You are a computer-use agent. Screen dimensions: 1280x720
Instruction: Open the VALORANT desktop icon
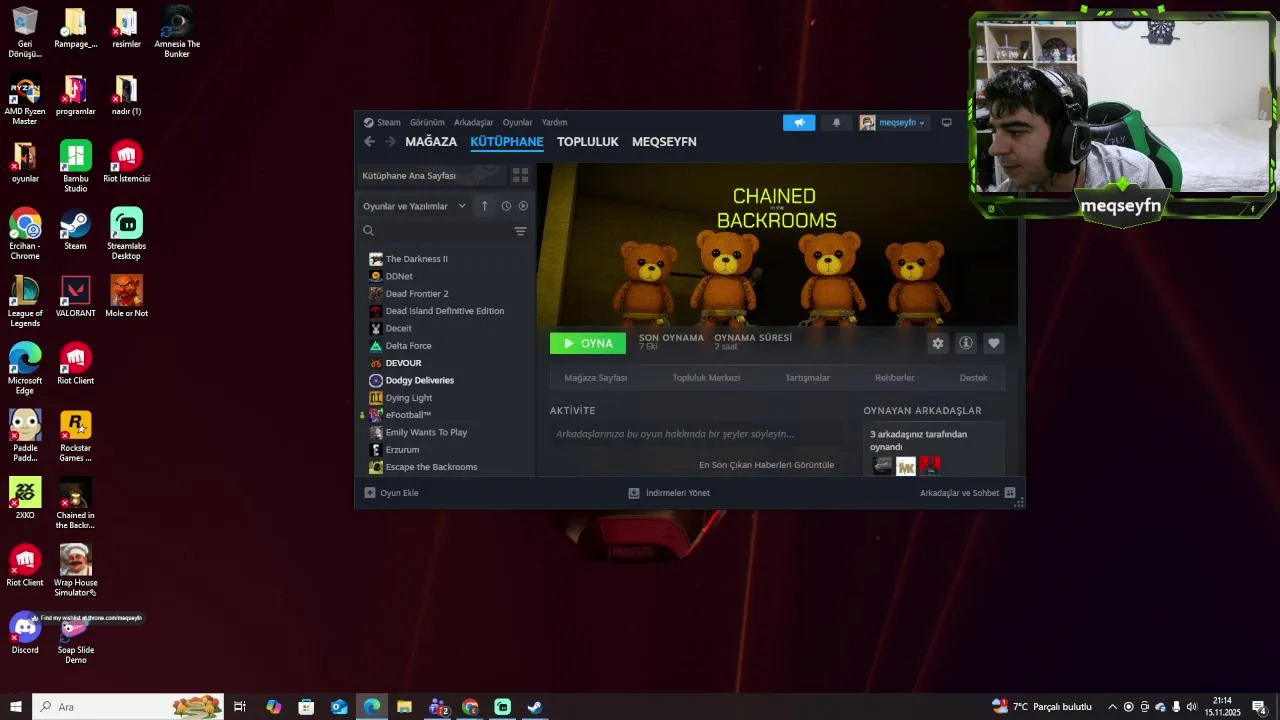click(x=75, y=297)
